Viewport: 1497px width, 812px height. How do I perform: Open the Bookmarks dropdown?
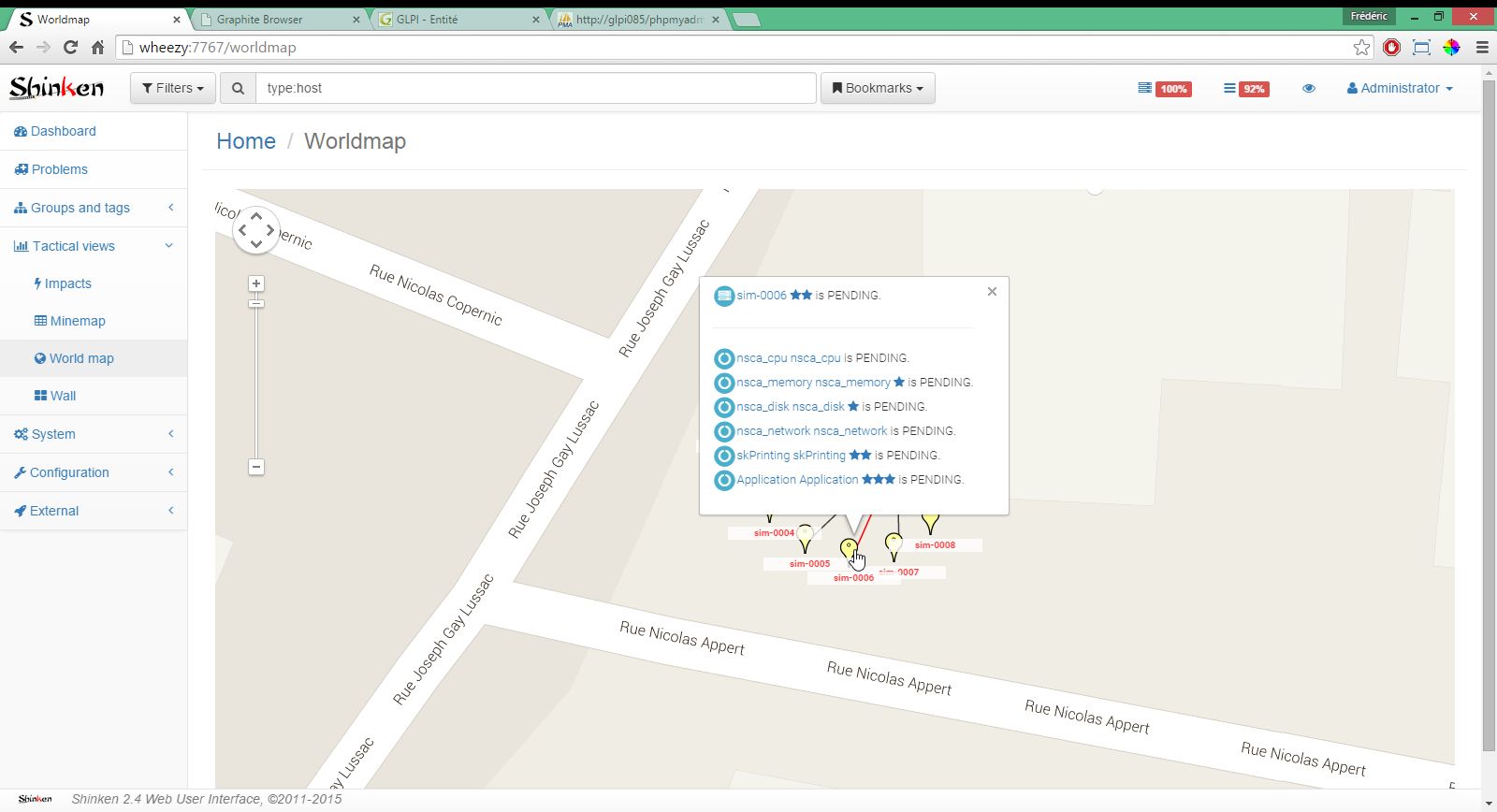(878, 88)
